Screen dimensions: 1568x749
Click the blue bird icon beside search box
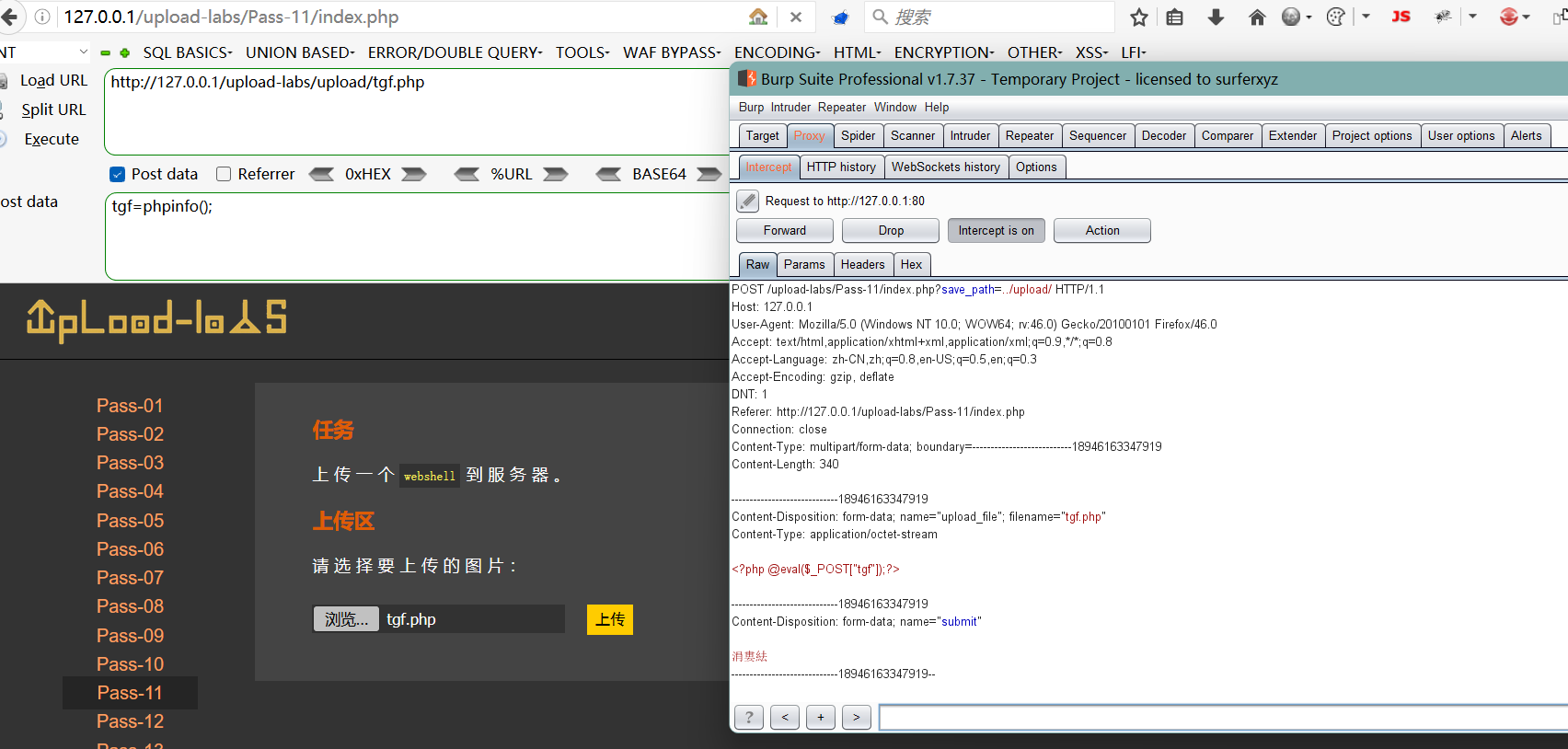point(840,17)
